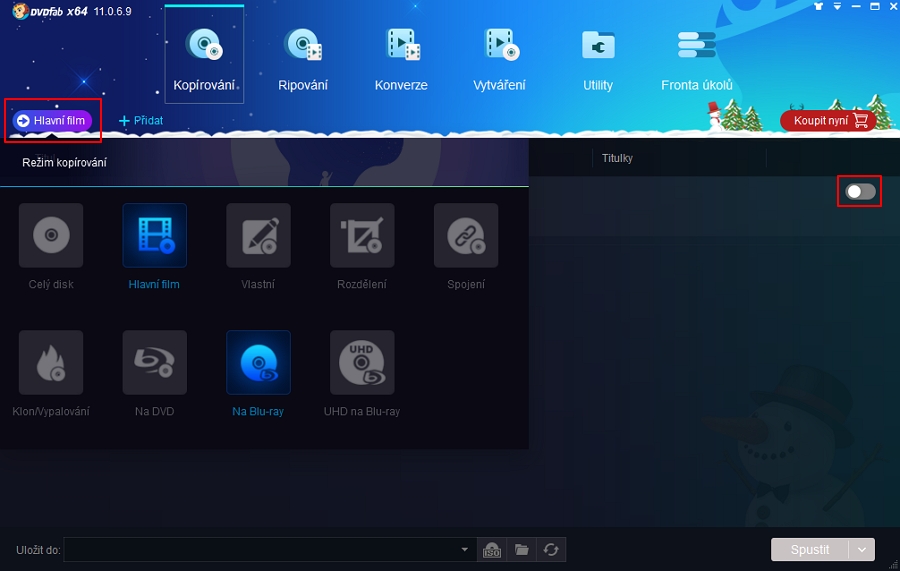Open the Kopírování module tab
This screenshot has width=900, height=571.
(204, 55)
